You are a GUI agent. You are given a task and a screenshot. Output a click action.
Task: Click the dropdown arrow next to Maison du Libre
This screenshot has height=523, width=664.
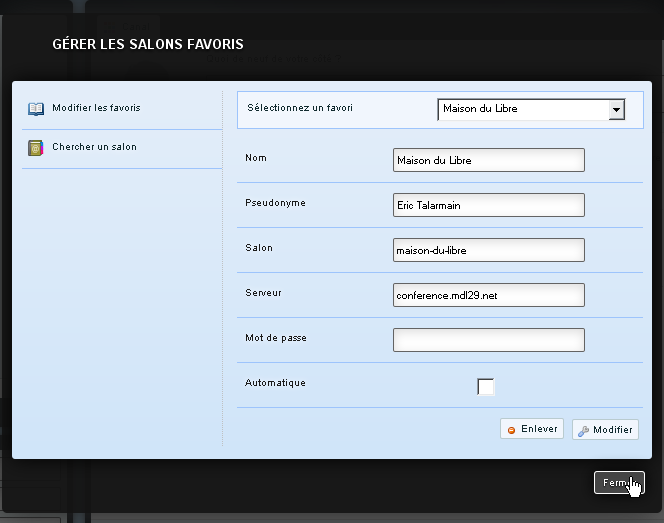click(x=616, y=109)
